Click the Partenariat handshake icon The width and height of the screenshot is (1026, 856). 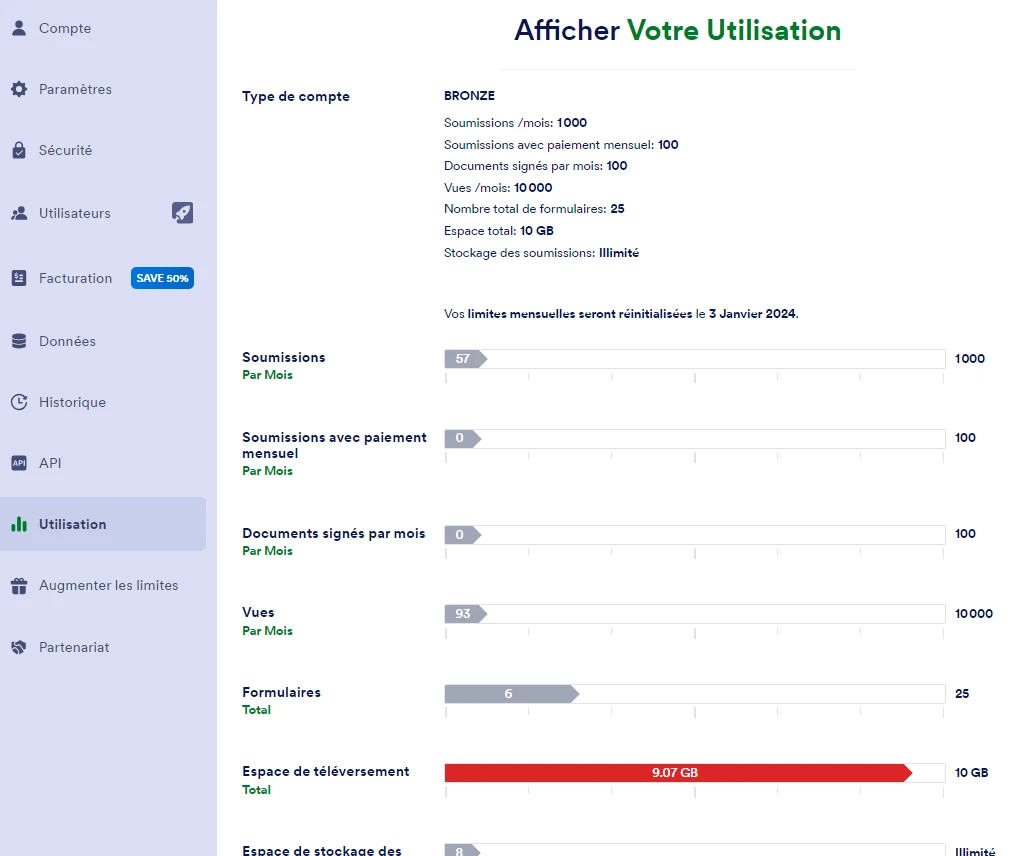[x=20, y=647]
